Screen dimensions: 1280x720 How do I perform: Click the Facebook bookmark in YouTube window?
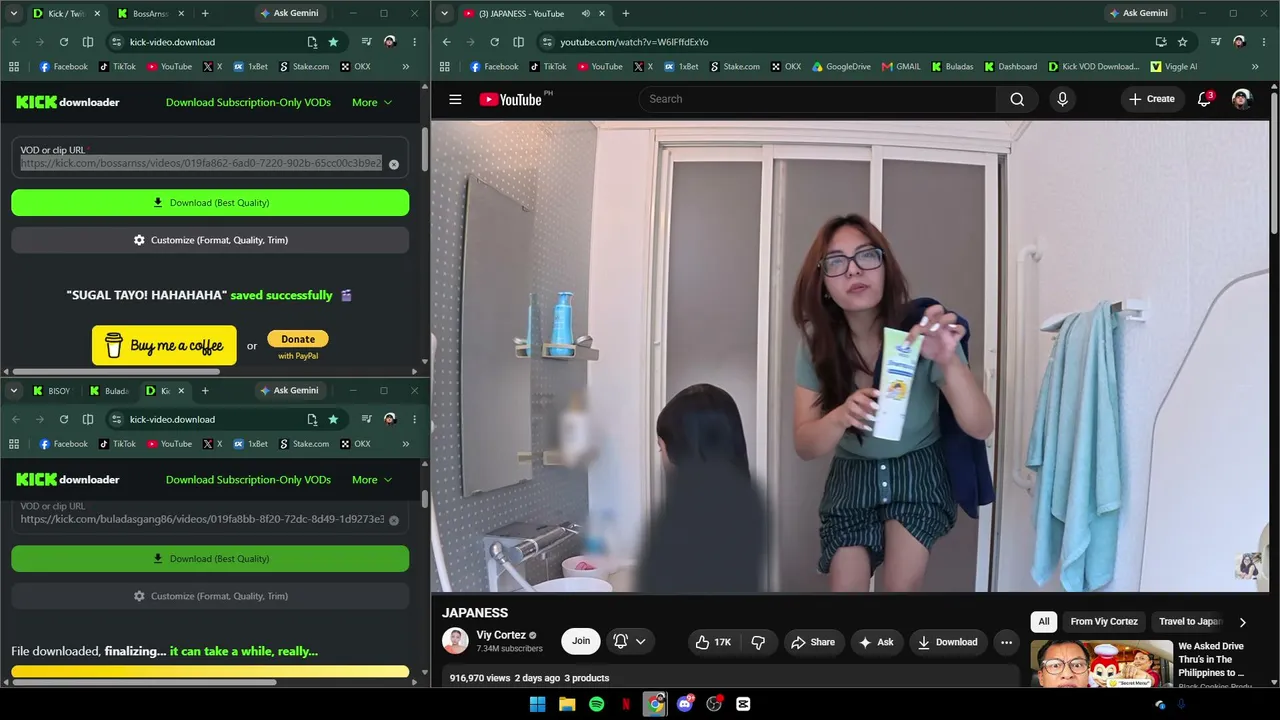pos(494,67)
